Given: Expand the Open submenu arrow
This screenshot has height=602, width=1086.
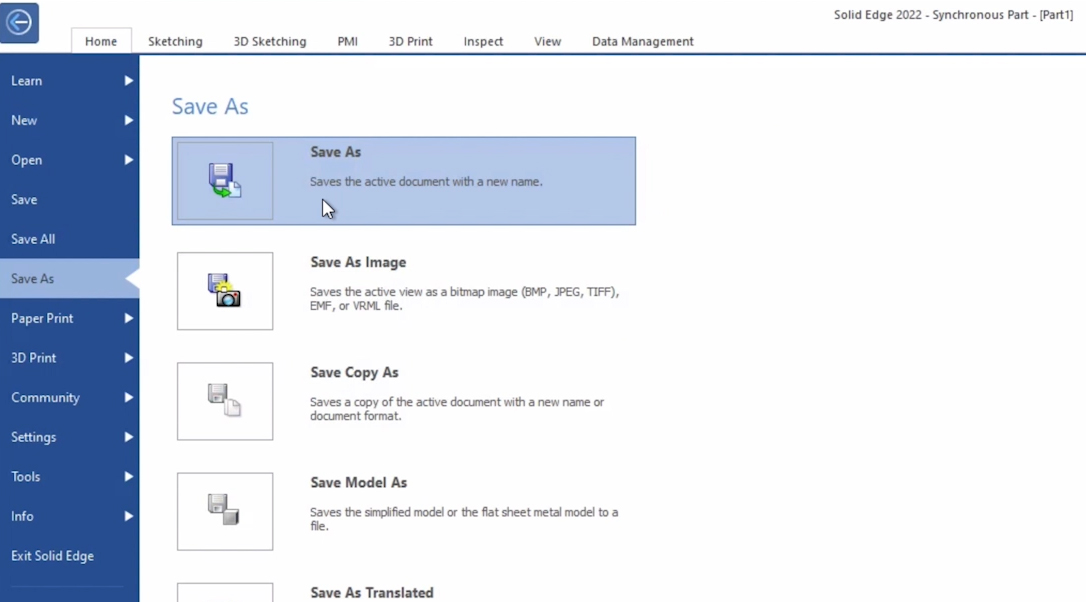Looking at the screenshot, I should pyautogui.click(x=128, y=160).
